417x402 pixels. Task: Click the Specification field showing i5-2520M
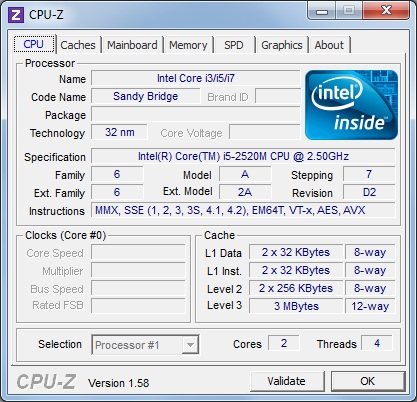pyautogui.click(x=243, y=156)
